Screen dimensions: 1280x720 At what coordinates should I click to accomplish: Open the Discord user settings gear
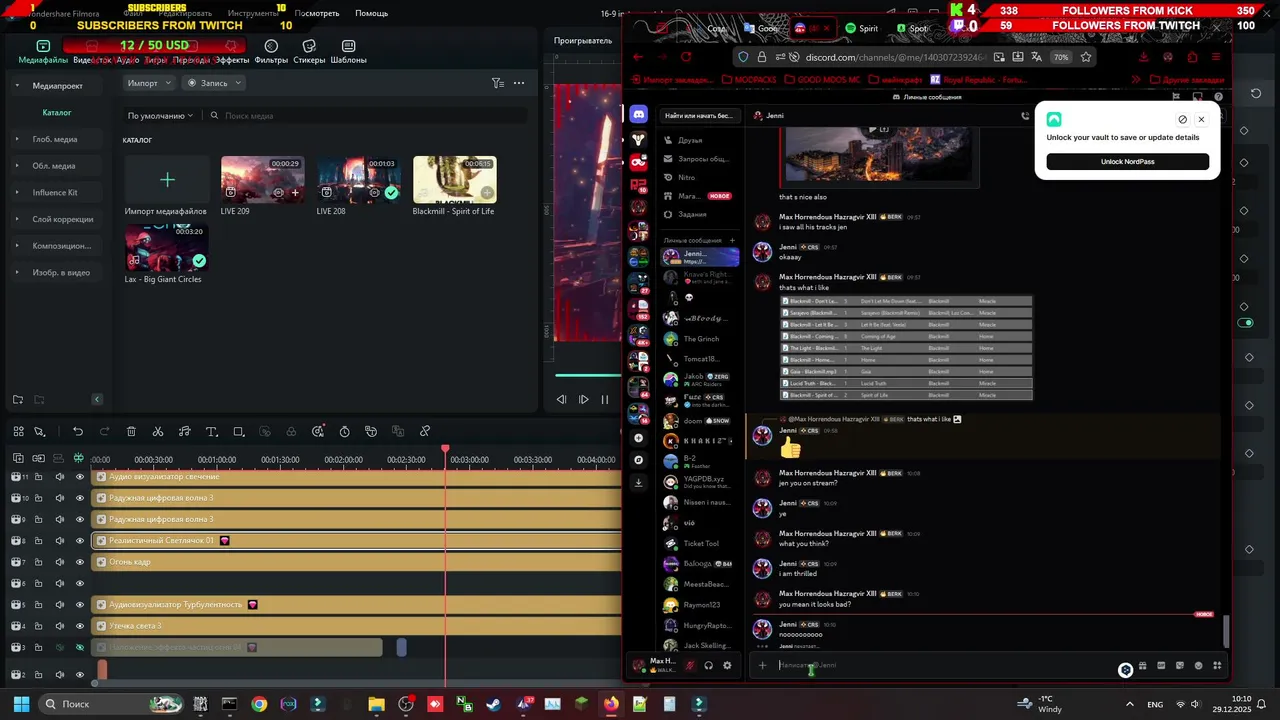coord(727,665)
